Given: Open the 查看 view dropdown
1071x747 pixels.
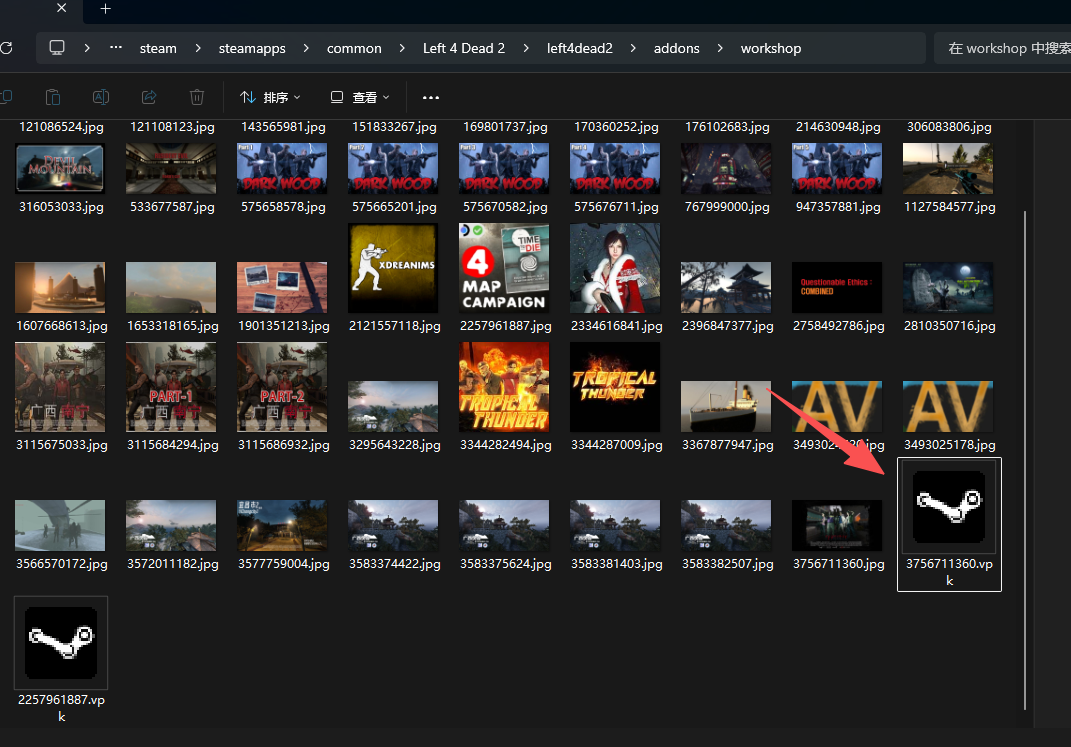Looking at the screenshot, I should (360, 98).
